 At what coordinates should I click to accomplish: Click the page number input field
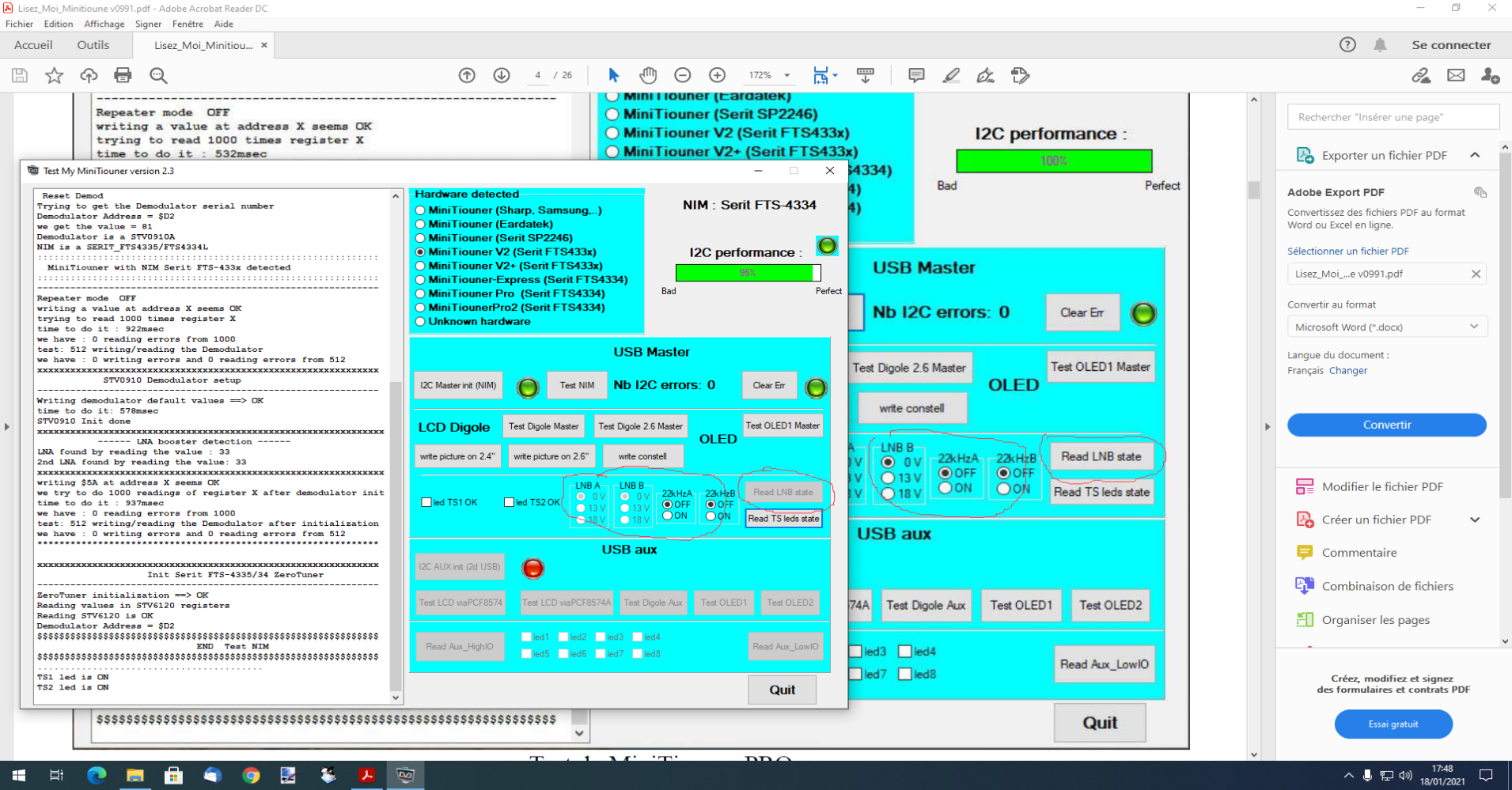pos(538,75)
